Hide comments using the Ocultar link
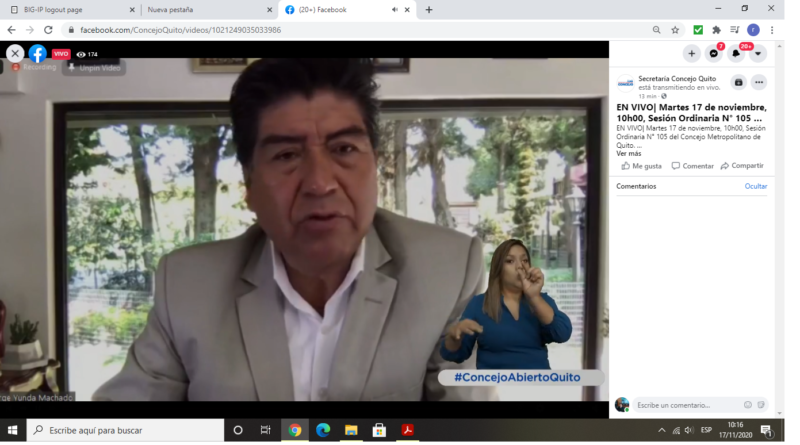 pyautogui.click(x=756, y=186)
